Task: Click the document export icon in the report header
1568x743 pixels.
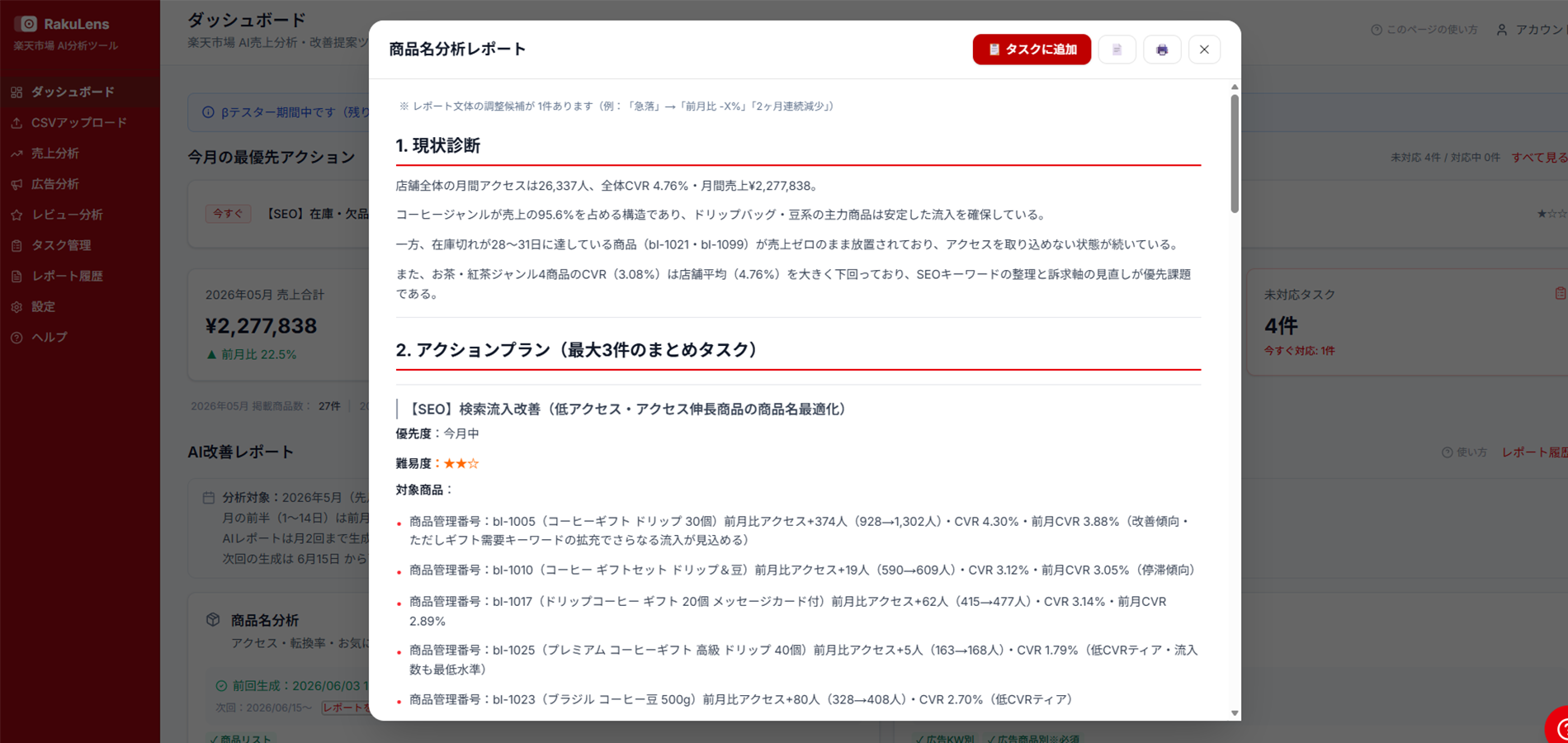Action: point(1117,50)
